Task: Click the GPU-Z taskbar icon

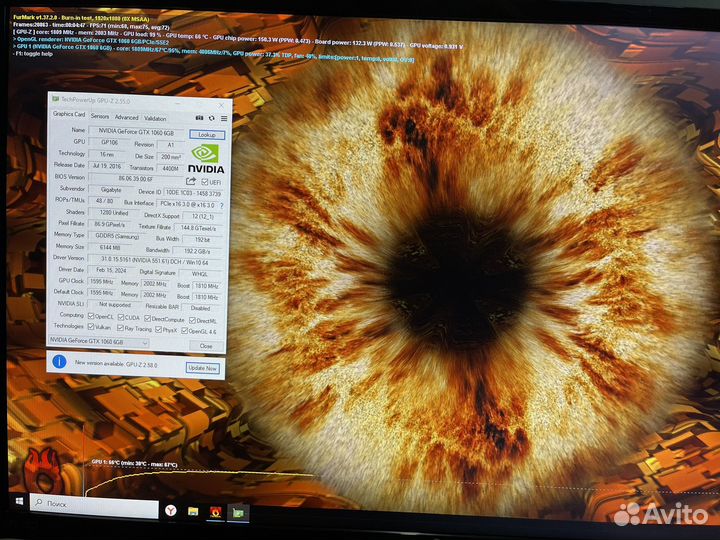Action: (x=238, y=511)
